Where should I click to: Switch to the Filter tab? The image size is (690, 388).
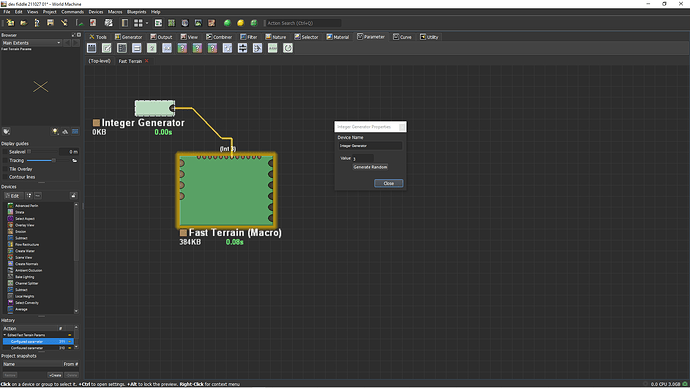click(249, 37)
